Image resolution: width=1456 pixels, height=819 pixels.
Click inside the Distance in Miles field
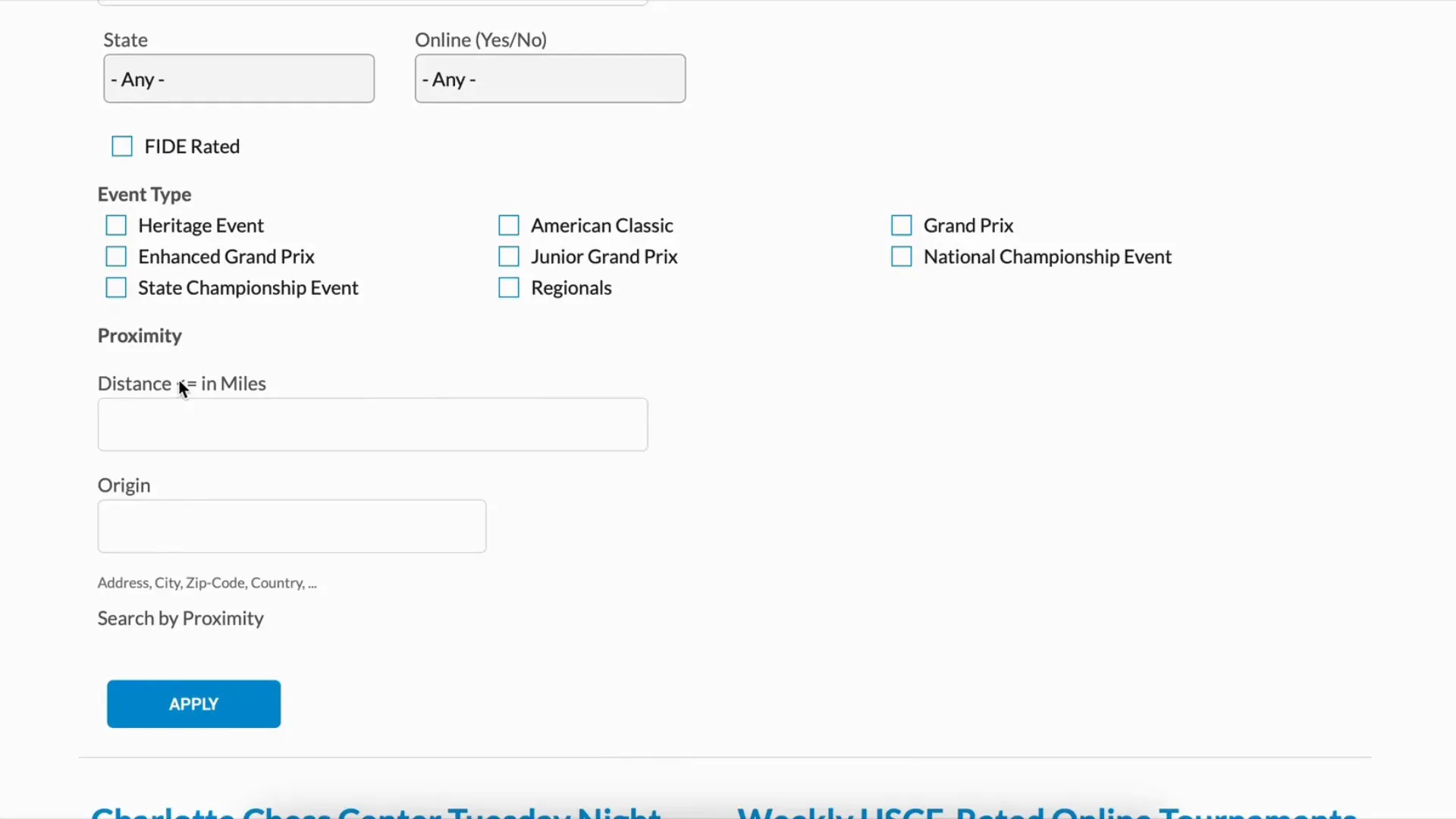(x=372, y=424)
